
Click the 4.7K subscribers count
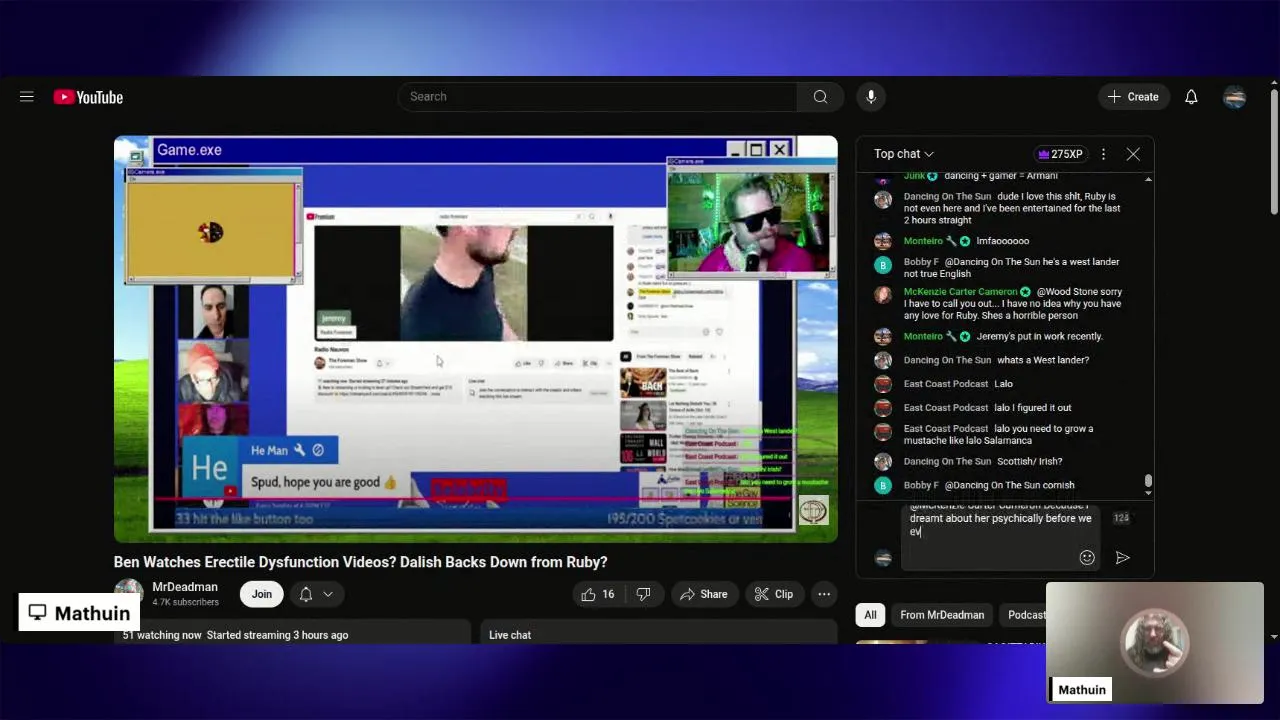[185, 602]
